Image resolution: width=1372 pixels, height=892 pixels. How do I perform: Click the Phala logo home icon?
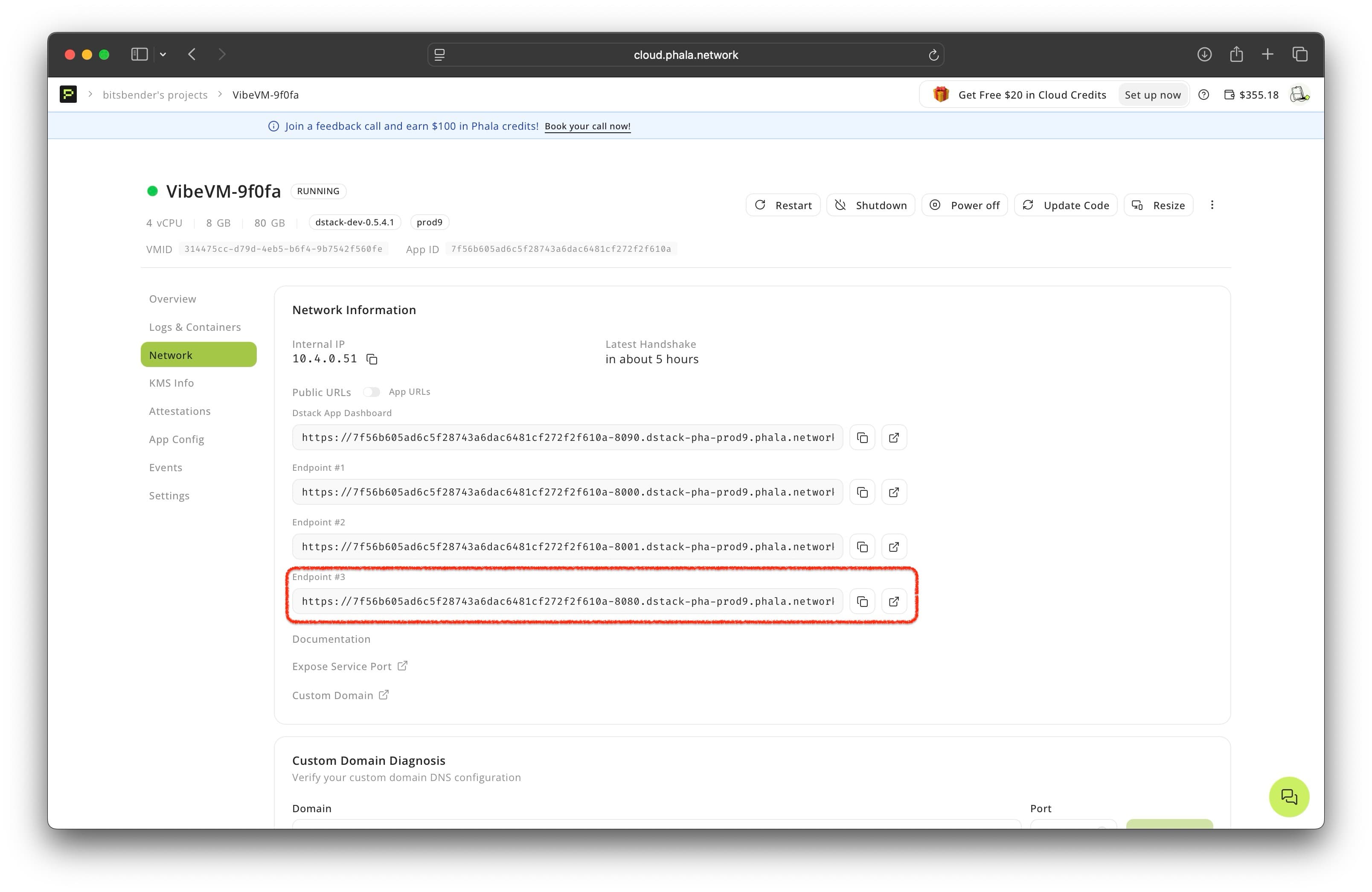(68, 94)
